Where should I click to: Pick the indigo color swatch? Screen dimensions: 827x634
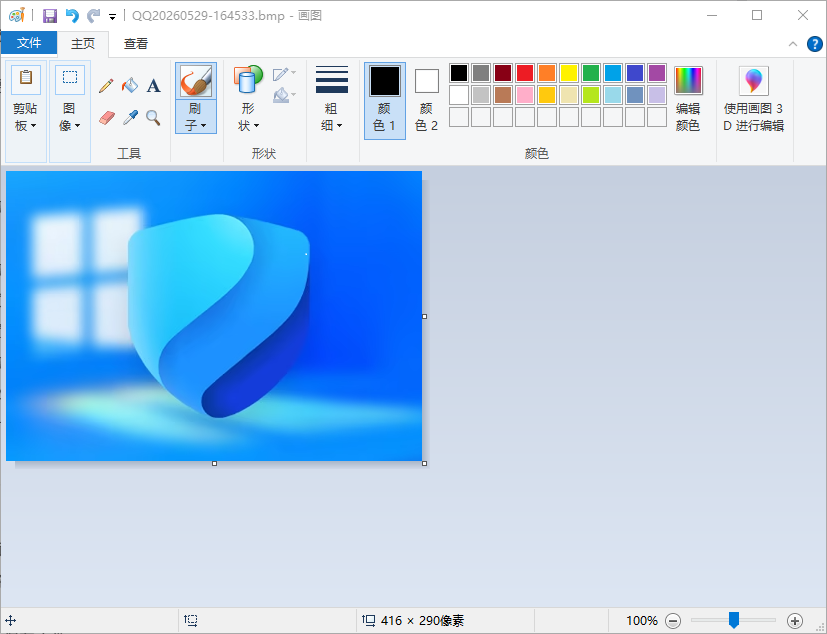[x=634, y=73]
